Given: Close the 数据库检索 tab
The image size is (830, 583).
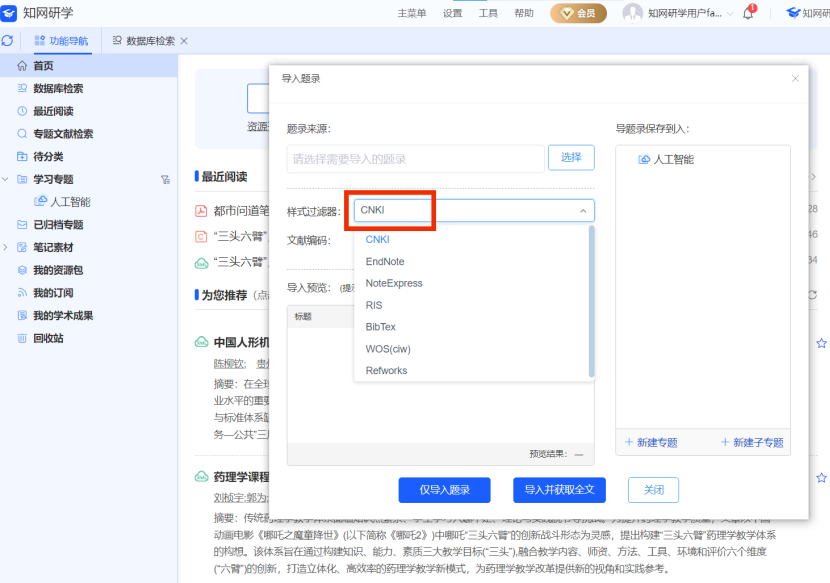Looking at the screenshot, I should coord(184,41).
